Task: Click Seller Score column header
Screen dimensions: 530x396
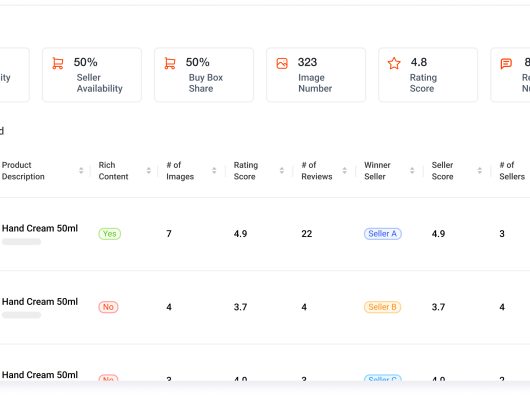Action: (442, 171)
